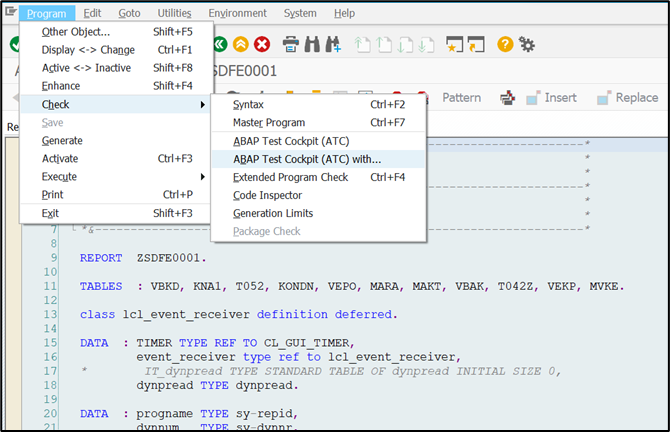Click the REPORT ZSDFE0001 code line
This screenshot has height=432, width=670.
coord(132,259)
